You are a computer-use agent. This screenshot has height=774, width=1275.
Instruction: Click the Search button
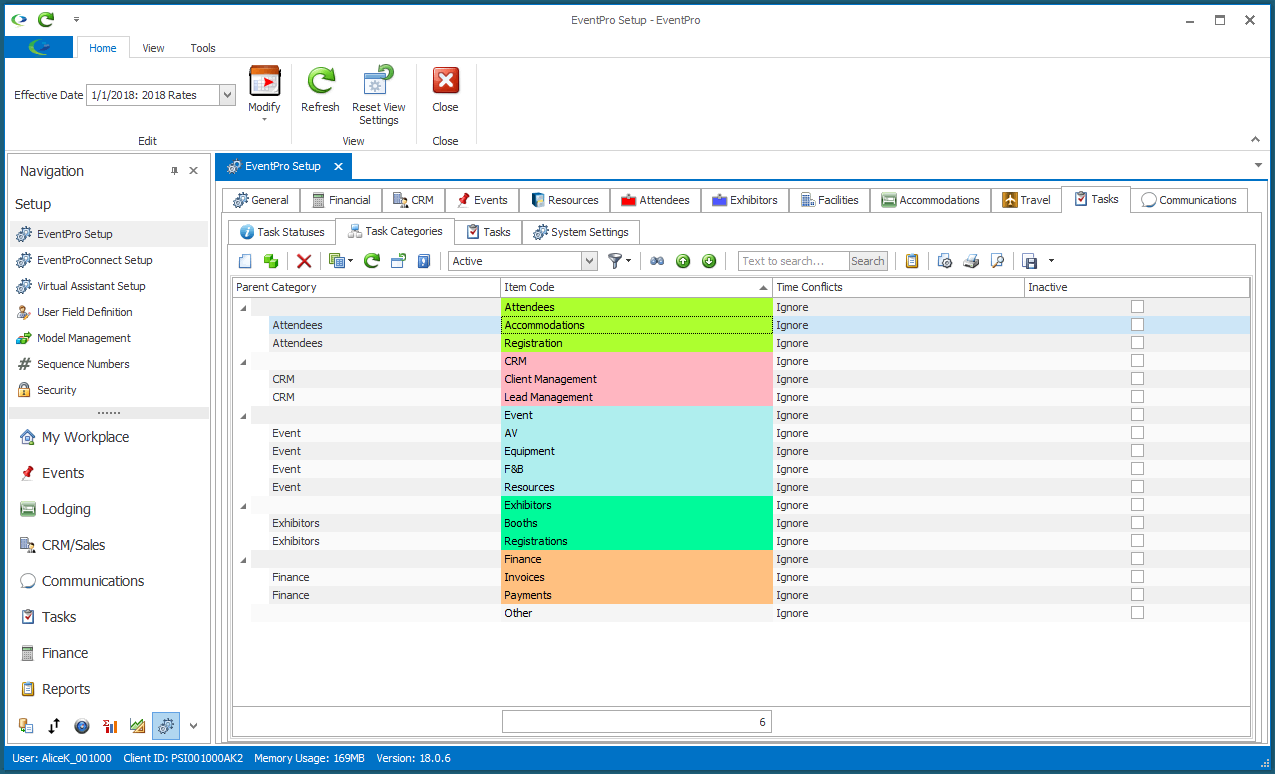[868, 261]
